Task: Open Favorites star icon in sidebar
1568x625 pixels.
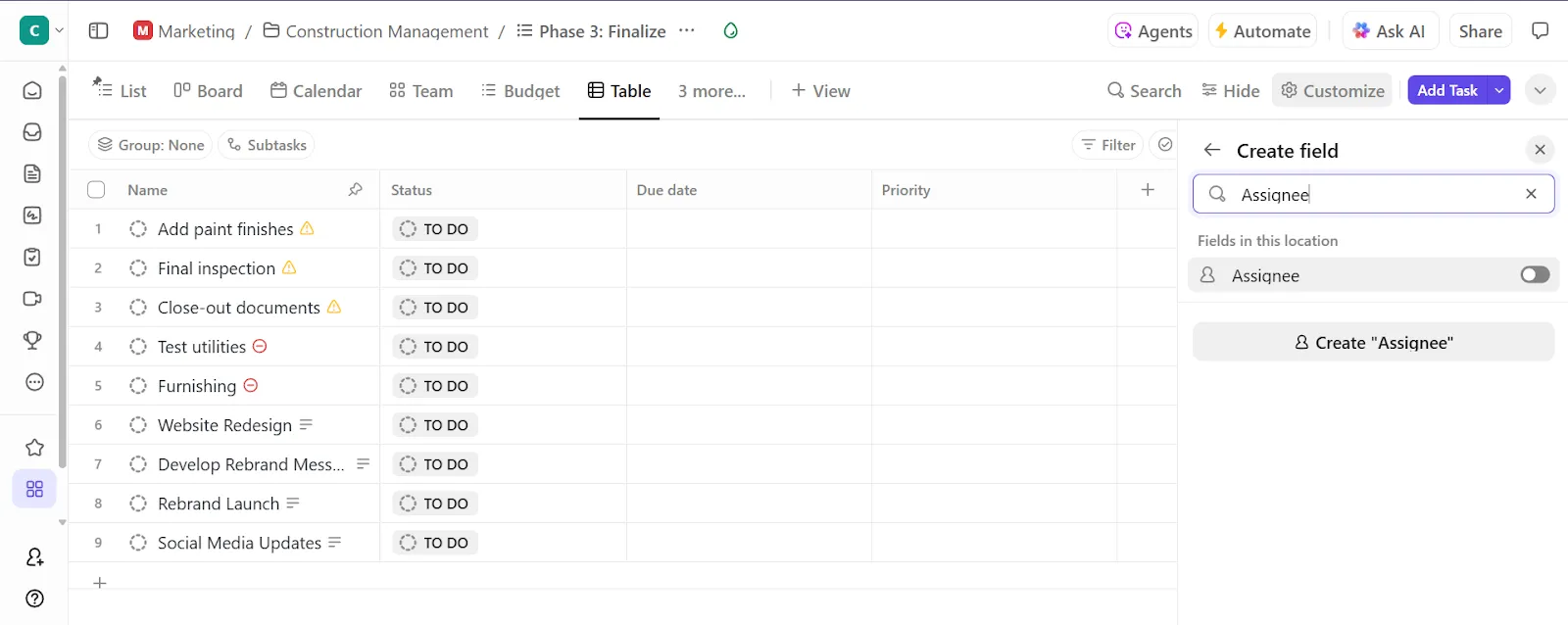Action: [34, 448]
